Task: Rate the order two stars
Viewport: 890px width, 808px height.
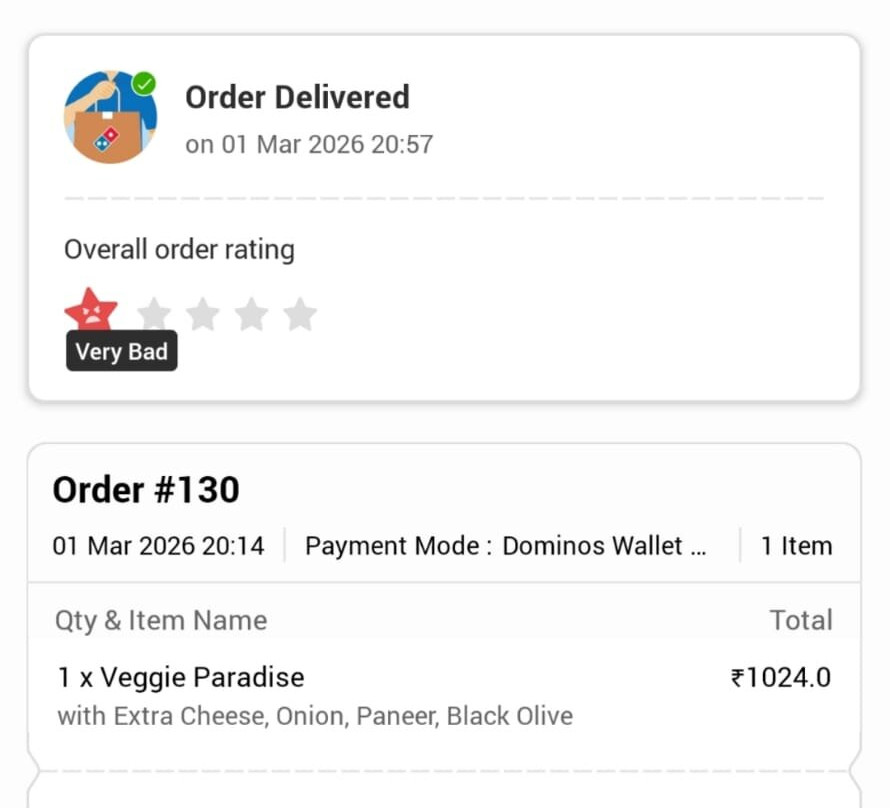Action: coord(154,314)
